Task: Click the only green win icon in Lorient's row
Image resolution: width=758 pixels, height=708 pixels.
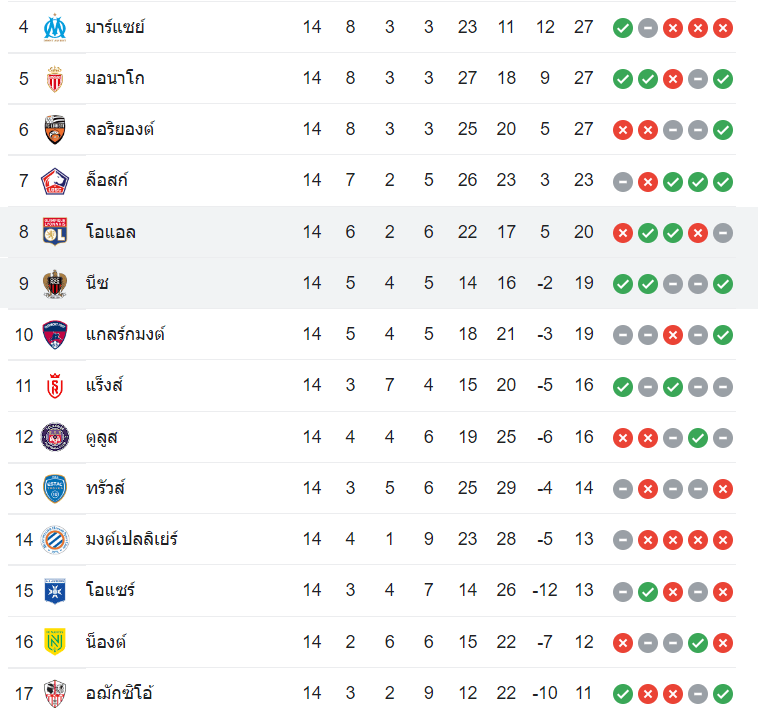Action: coord(723,129)
